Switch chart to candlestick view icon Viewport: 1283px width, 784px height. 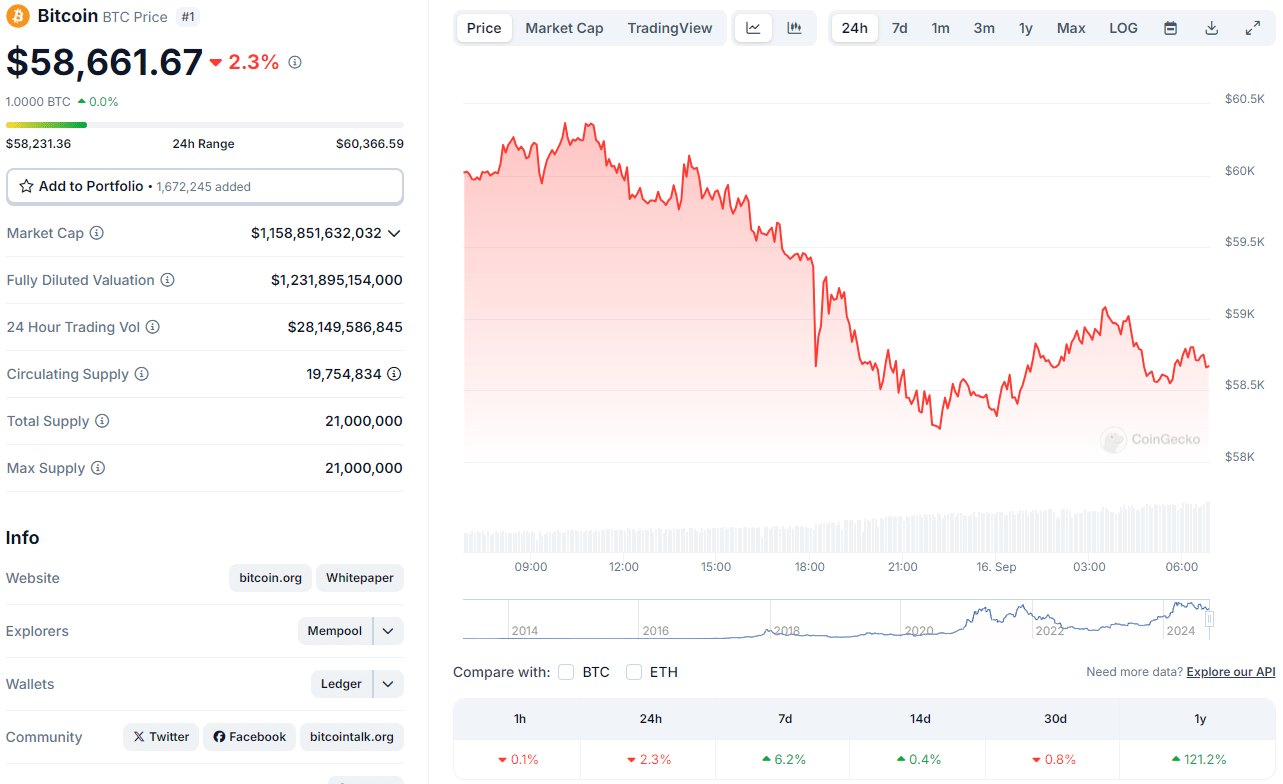click(794, 27)
